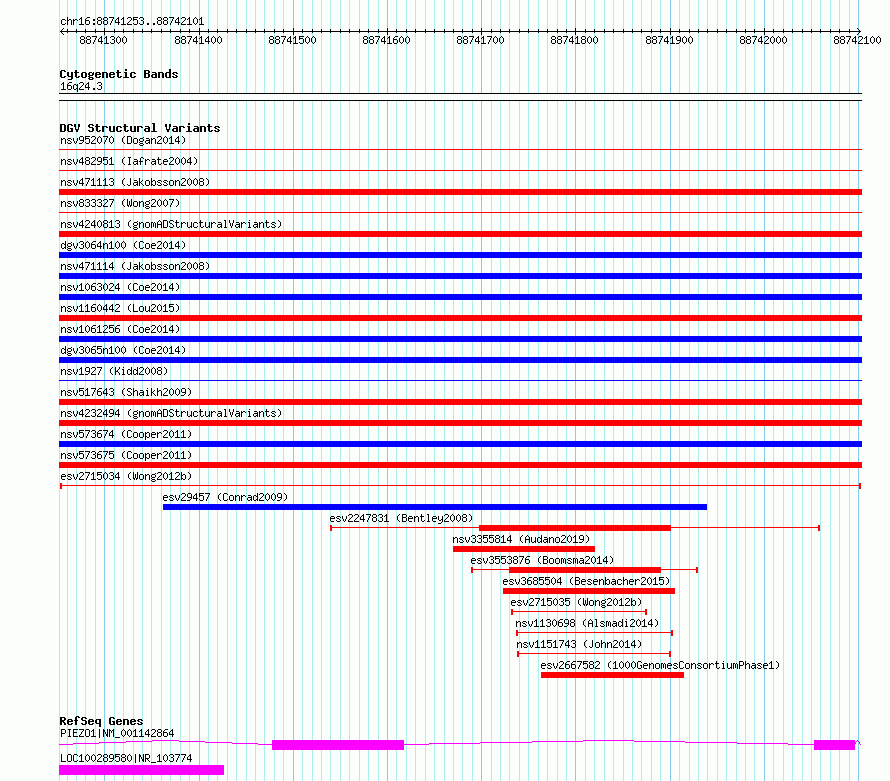Open variant esv2715034 (Wong2012b)
Image resolution: width=890 pixels, height=781 pixels.
click(126, 476)
